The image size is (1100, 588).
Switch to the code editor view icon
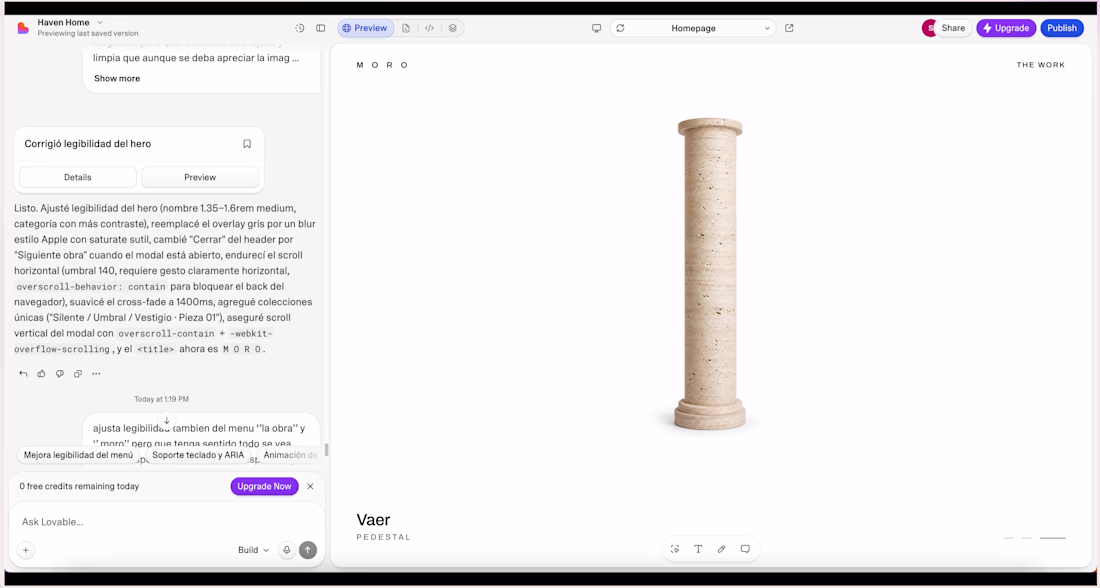(429, 28)
